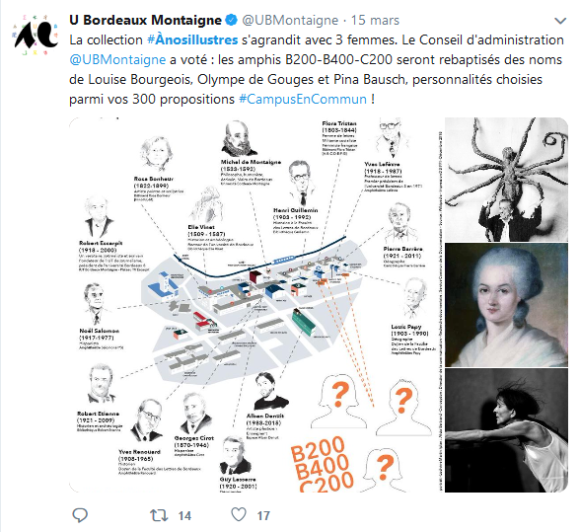The image size is (580, 532).
Task: Click the like count 17
Action: 263,516
